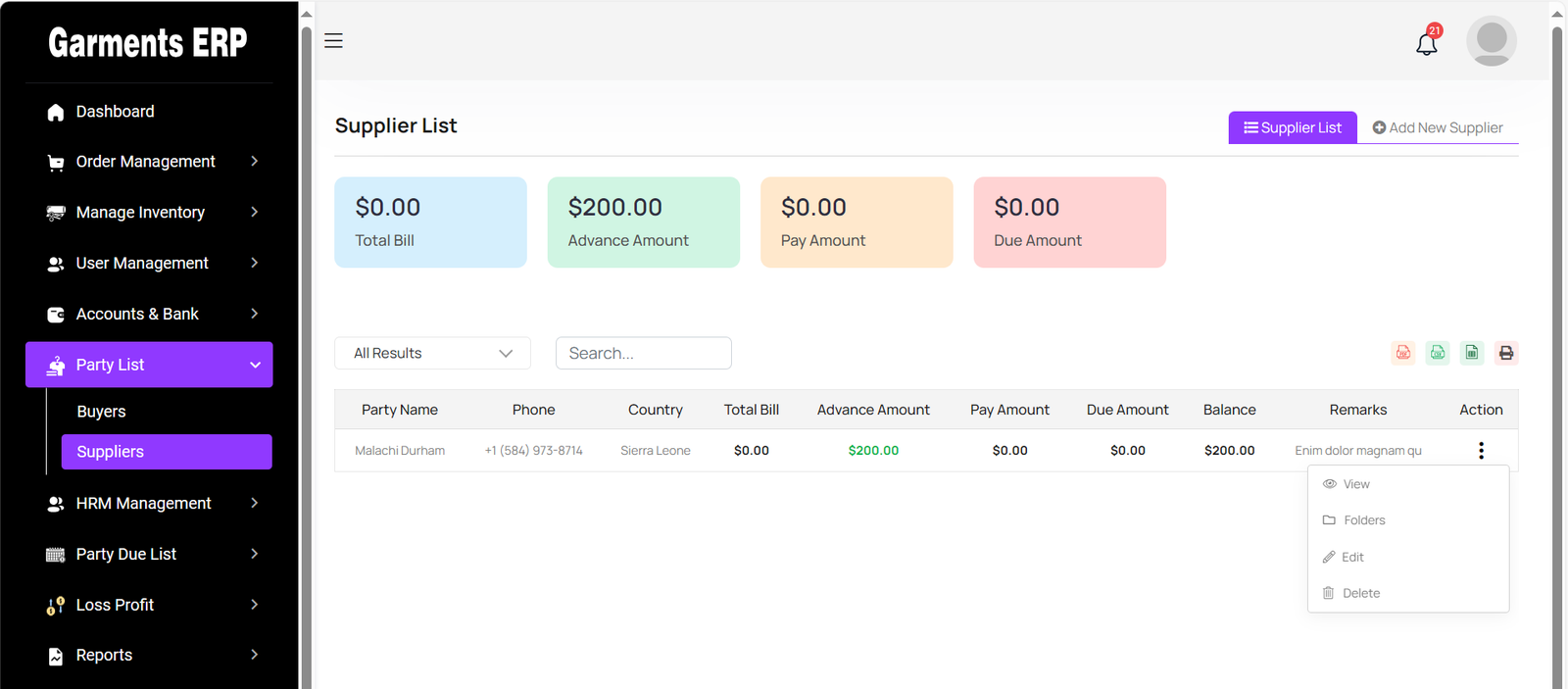Click the Add New Supplier tab
Screen dimensions: 1568x689
pos(1438,127)
